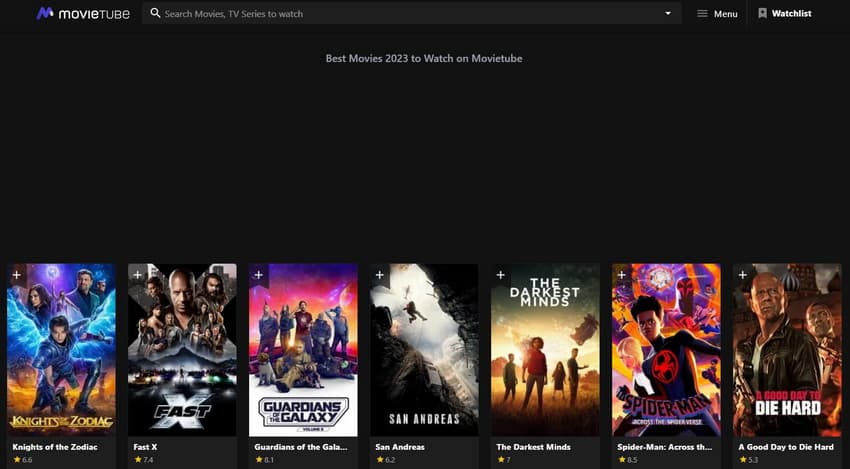
Task: Click the A Good Day to Die Hard title
Action: (785, 447)
